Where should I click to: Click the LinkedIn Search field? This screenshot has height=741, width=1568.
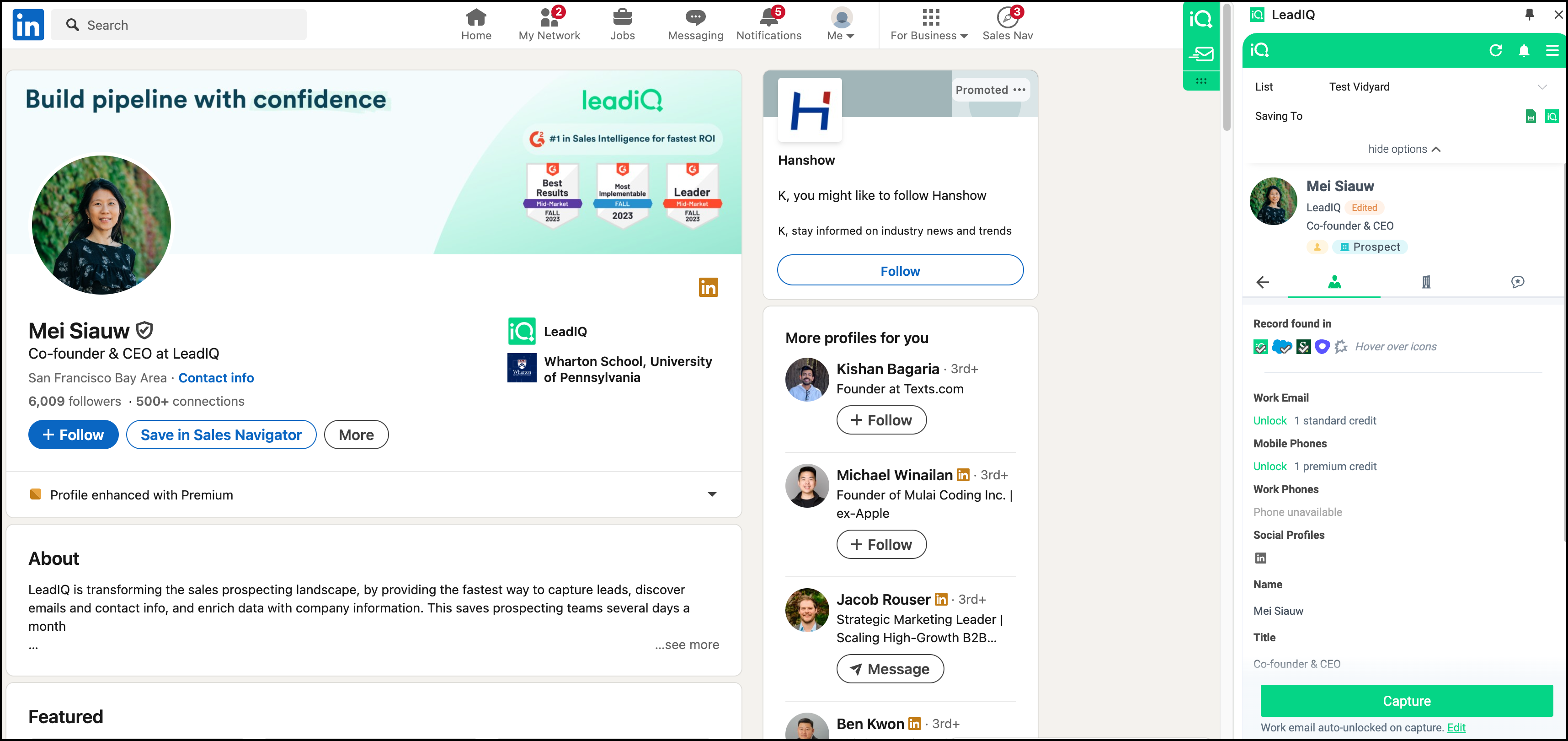179,25
